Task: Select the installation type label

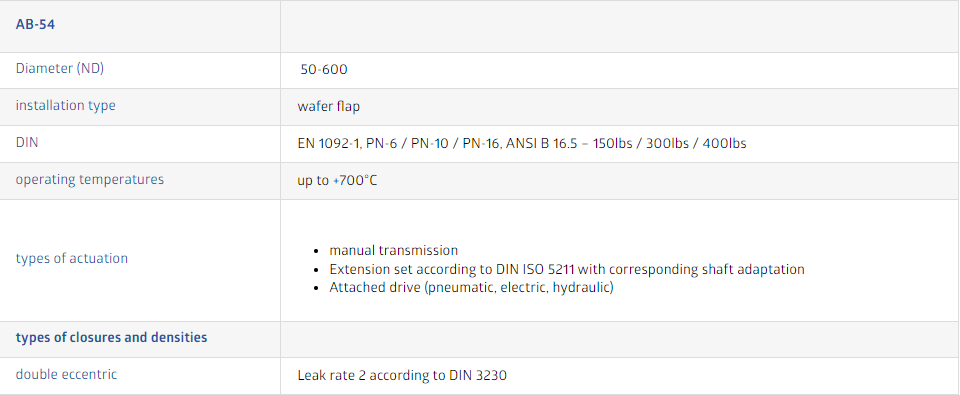Action: pos(66,105)
